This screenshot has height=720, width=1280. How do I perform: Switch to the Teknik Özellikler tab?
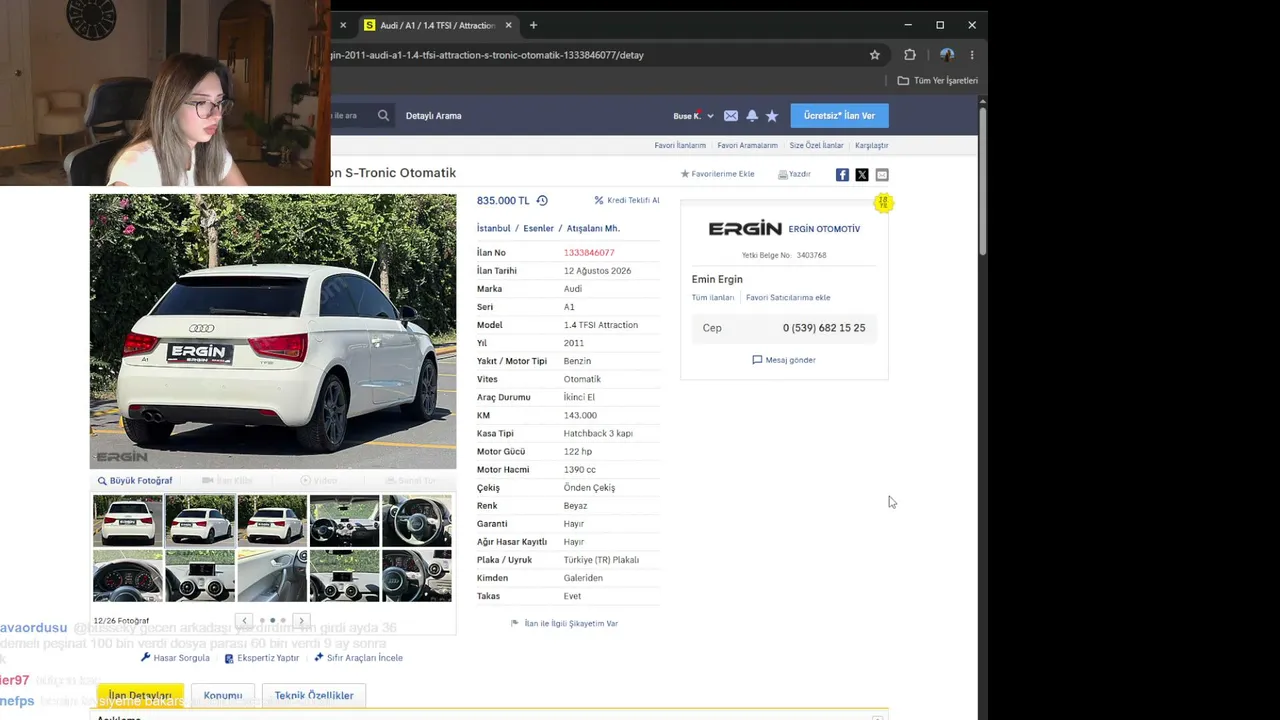click(x=314, y=695)
